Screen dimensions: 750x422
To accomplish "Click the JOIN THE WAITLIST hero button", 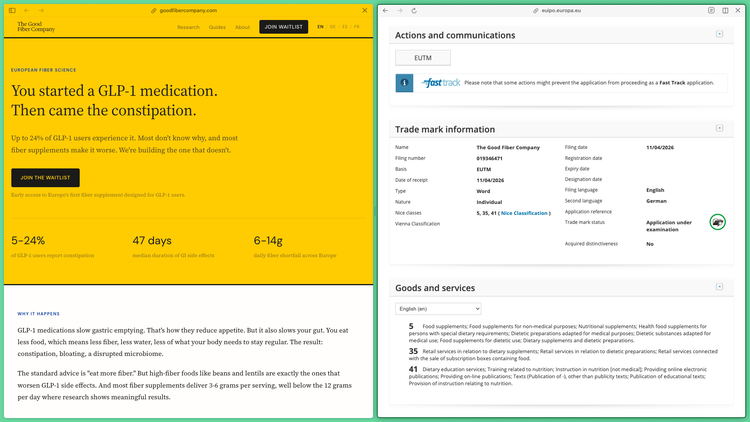I will pos(45,178).
